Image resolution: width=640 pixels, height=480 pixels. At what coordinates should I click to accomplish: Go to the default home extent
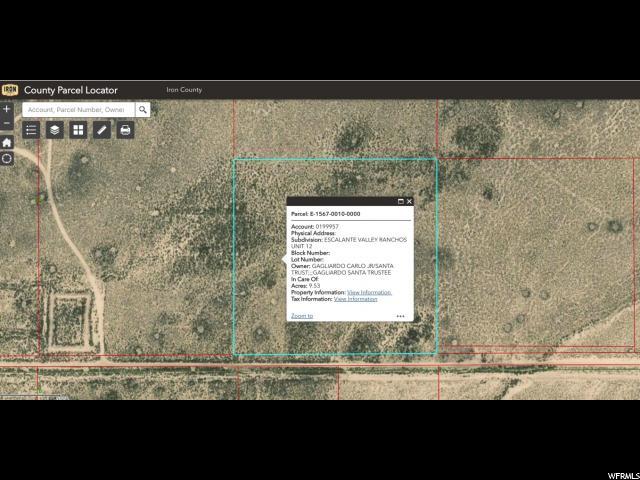(x=7, y=142)
